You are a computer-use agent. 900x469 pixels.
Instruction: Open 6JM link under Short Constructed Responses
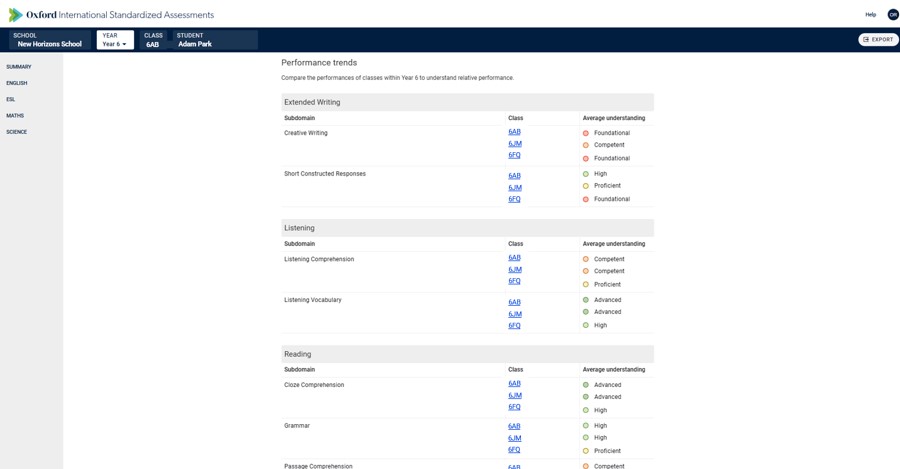pos(515,188)
